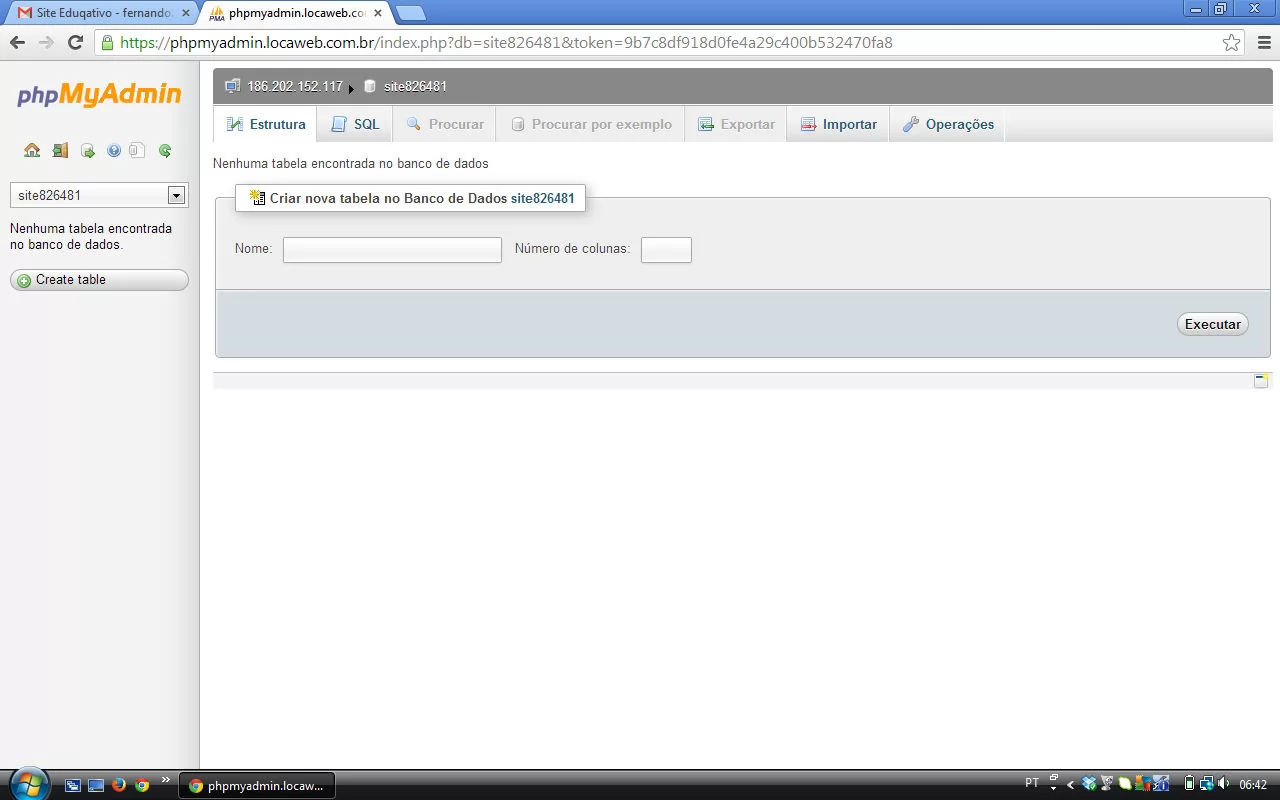This screenshot has height=800, width=1280.
Task: Click the Chrome wrench menu icon
Action: click(x=1263, y=43)
